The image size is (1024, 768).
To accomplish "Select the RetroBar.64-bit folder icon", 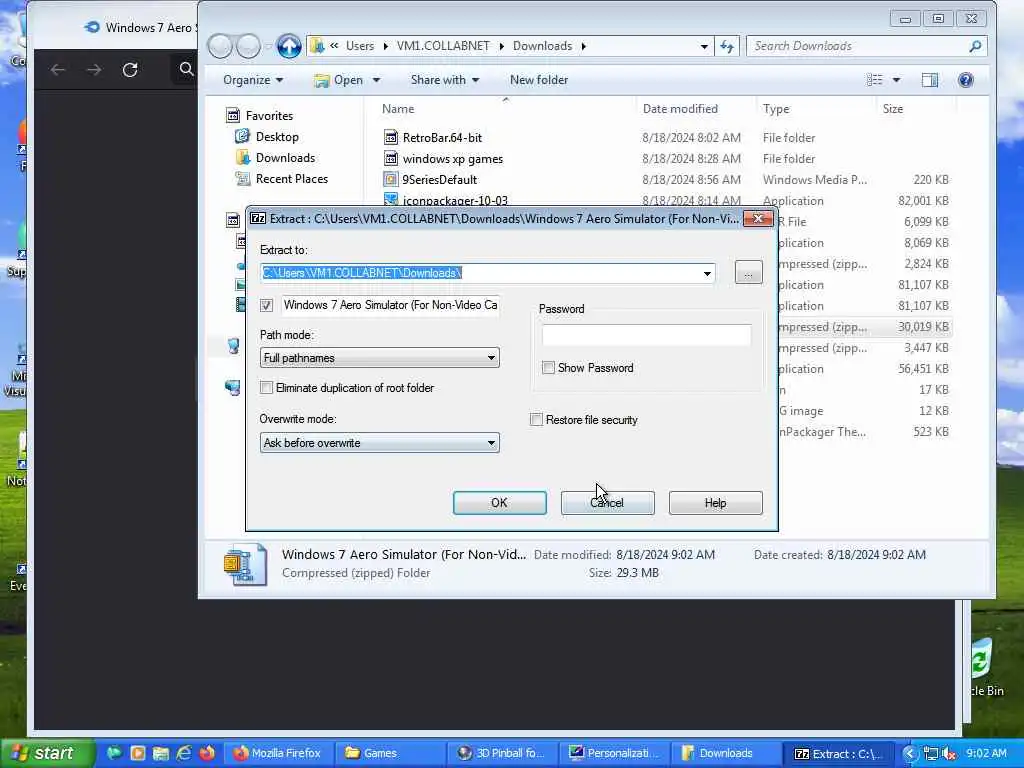I will pyautogui.click(x=391, y=138).
